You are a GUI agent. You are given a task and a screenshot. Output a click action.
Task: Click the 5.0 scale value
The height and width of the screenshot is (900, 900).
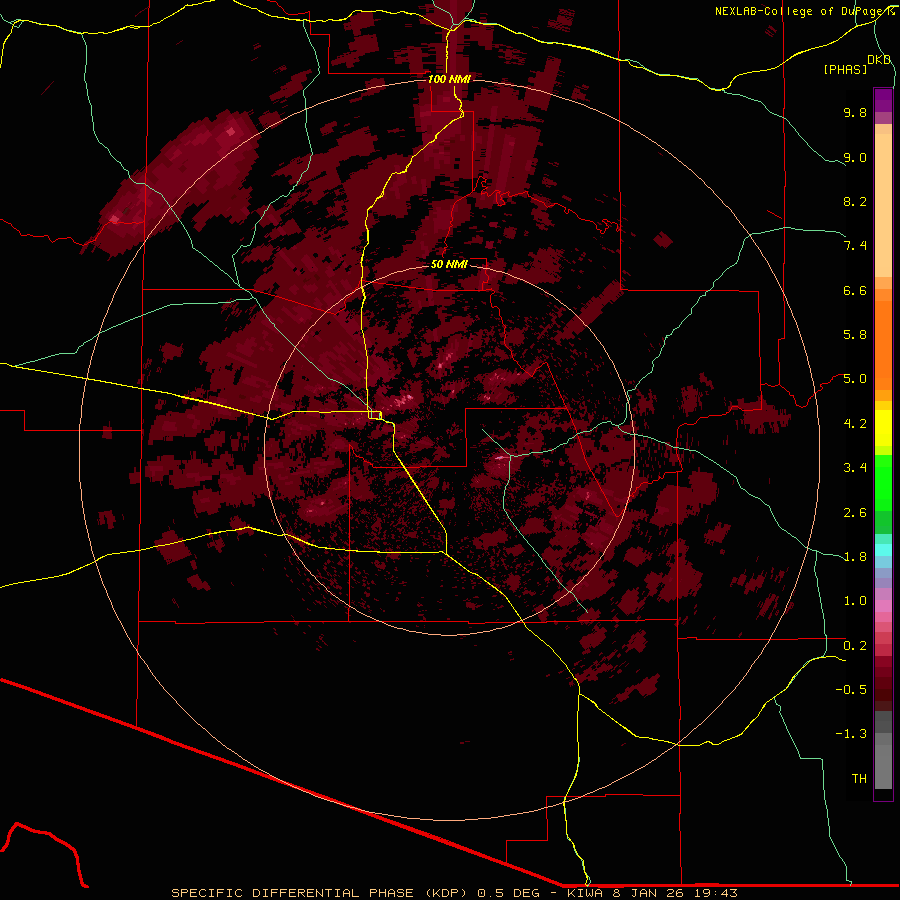click(855, 379)
